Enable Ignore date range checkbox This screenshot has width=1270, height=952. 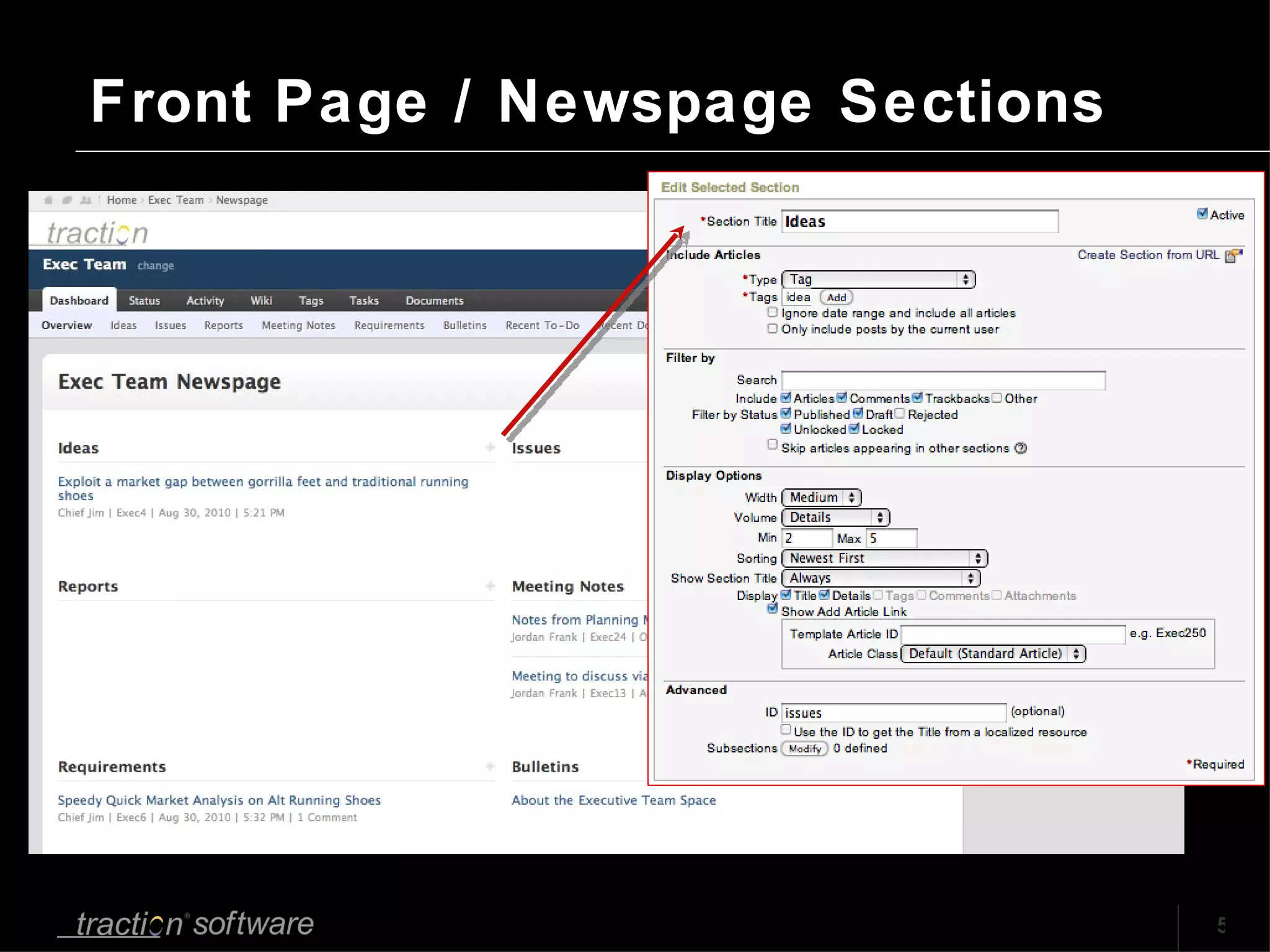point(772,312)
